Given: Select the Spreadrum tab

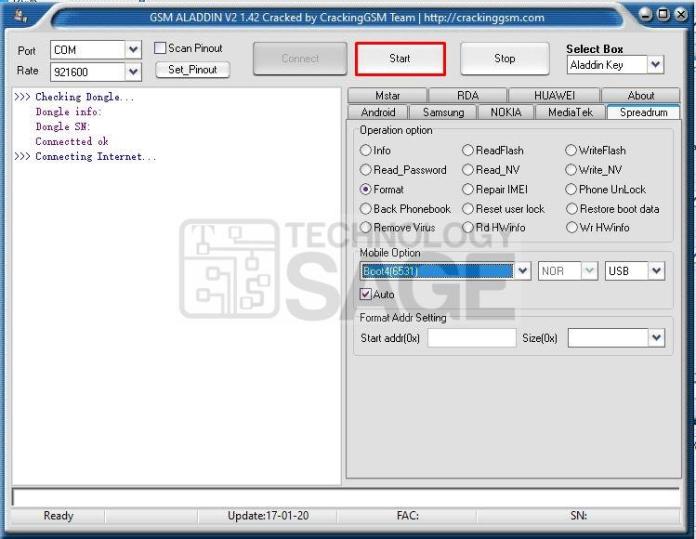Looking at the screenshot, I should point(643,112).
